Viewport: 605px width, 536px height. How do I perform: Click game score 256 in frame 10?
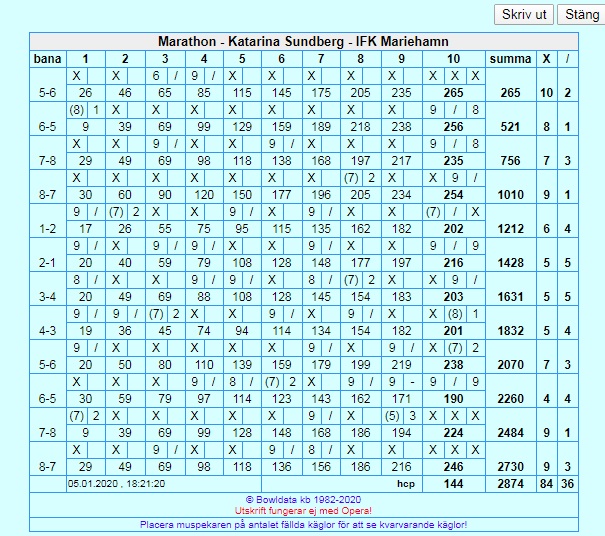tap(453, 127)
